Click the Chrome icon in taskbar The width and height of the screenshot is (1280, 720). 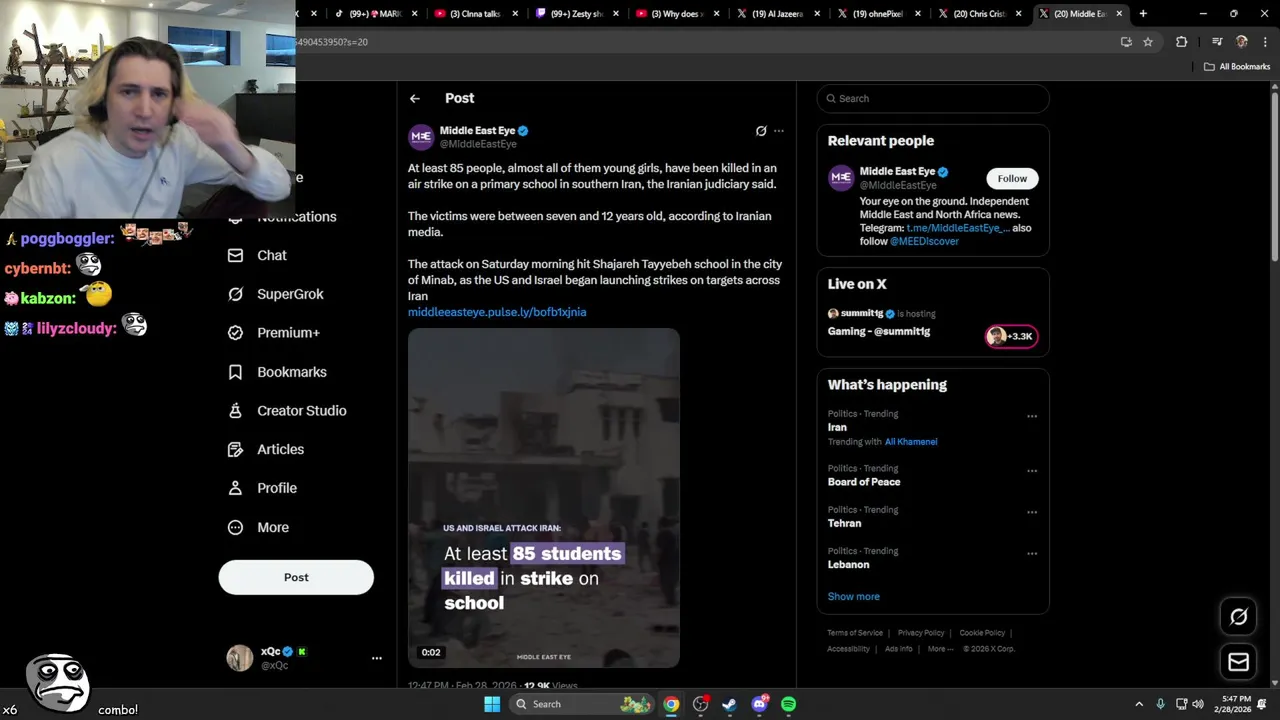pos(671,704)
